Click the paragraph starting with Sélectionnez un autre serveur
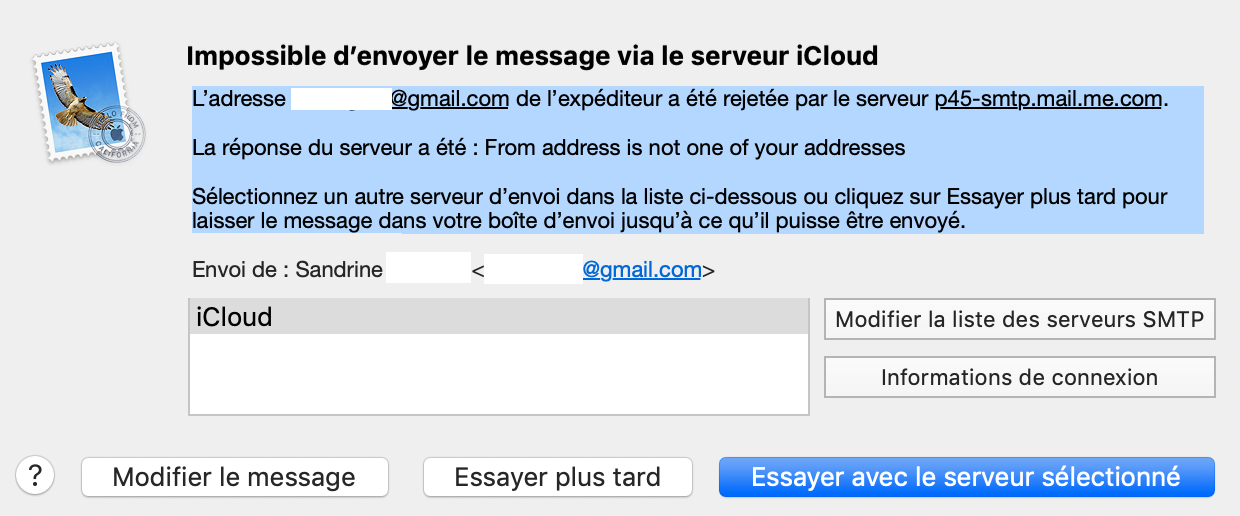Viewport: 1240px width, 516px height. pos(680,209)
